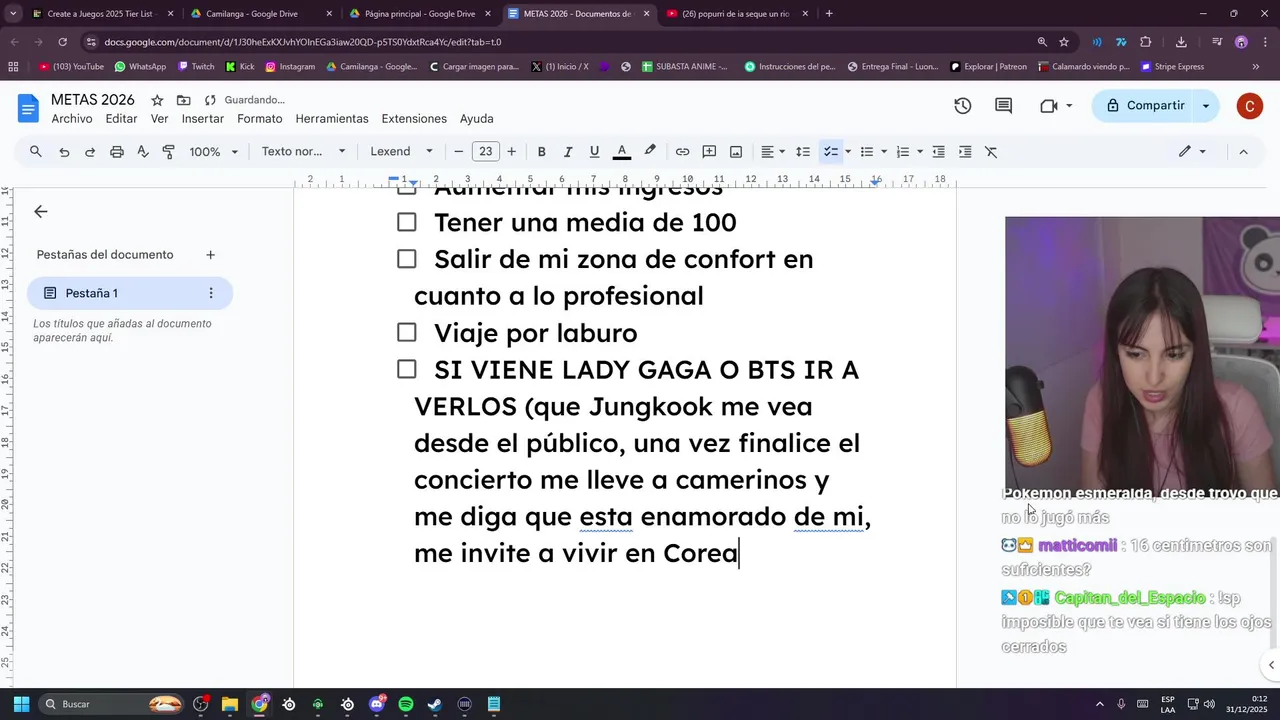Activate the paint format roller
This screenshot has width=1280, height=720.
pyautogui.click(x=169, y=152)
